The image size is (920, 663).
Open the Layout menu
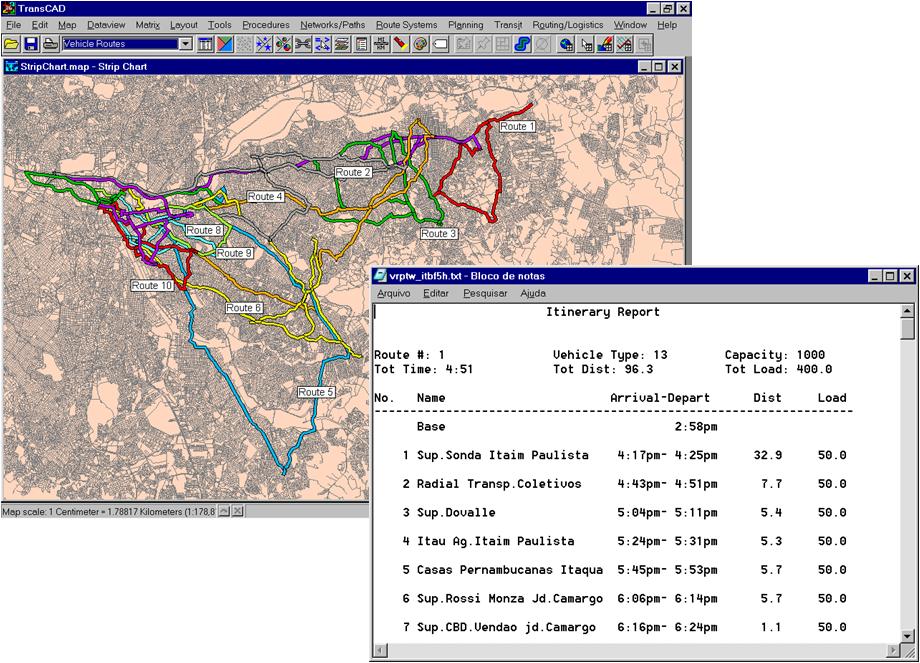(184, 25)
